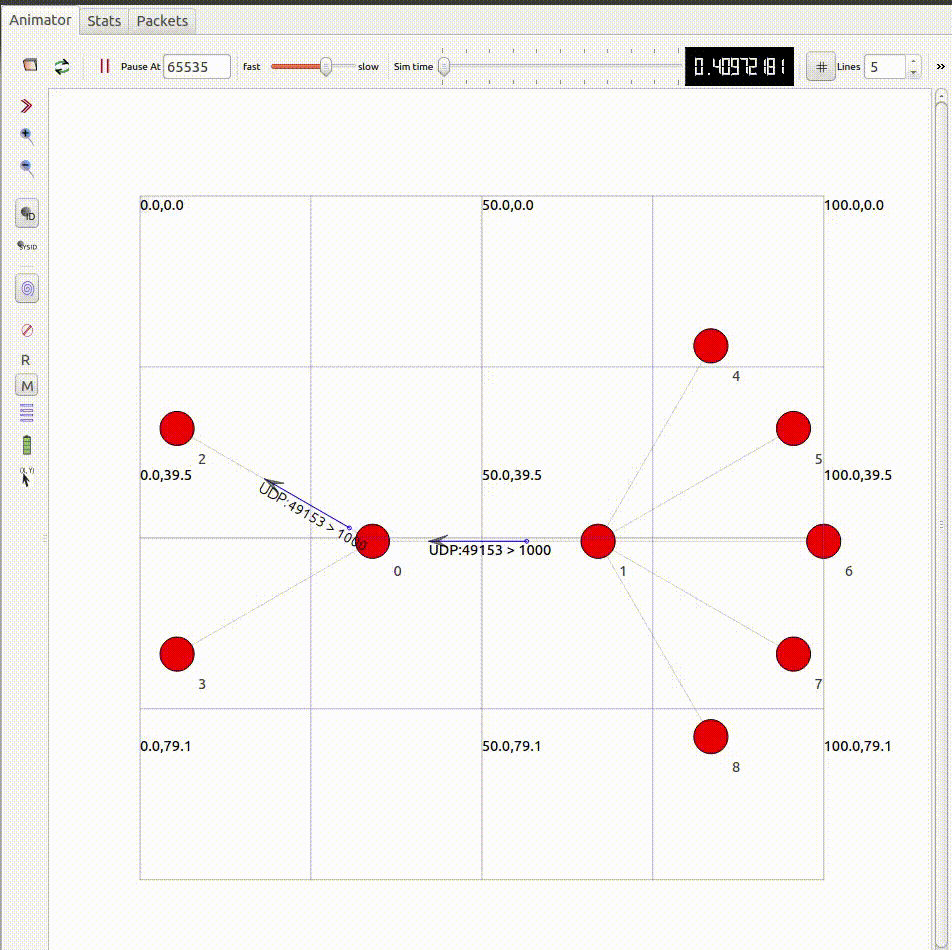Toggle the SYSID display in the sidebar
Screen dimensions: 952x950
pyautogui.click(x=26, y=244)
